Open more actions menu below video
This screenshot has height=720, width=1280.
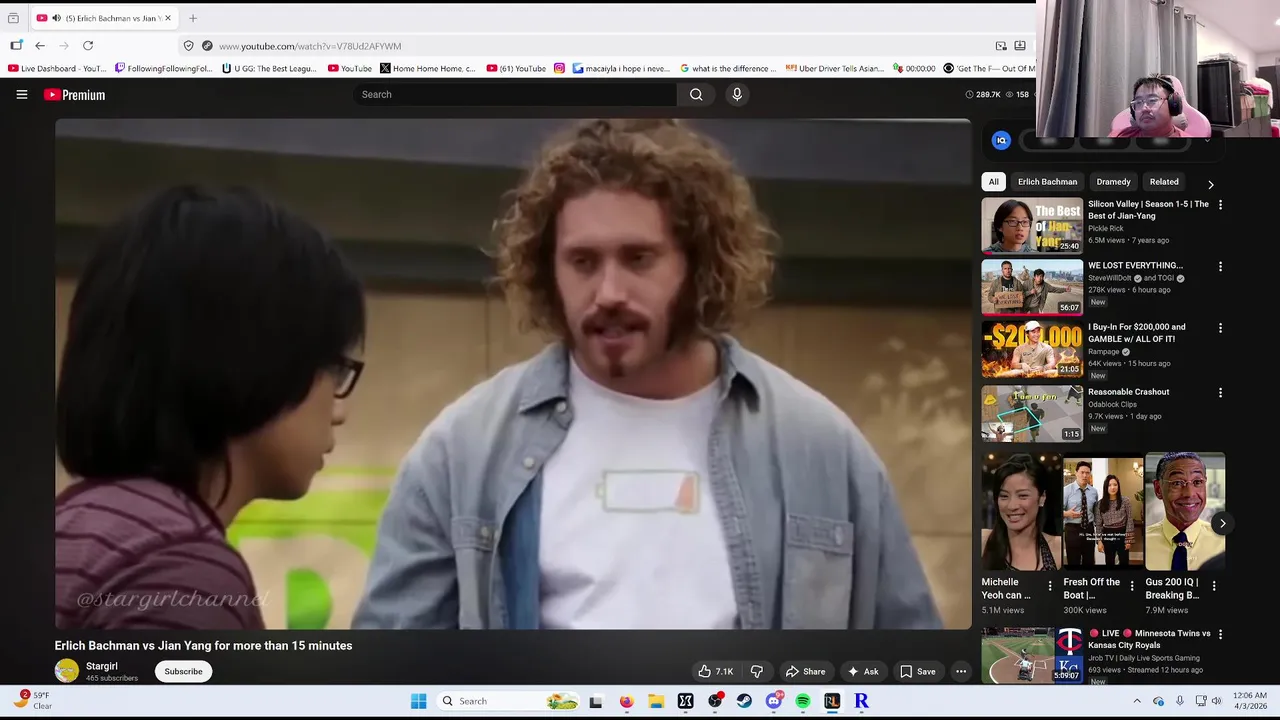coord(961,671)
